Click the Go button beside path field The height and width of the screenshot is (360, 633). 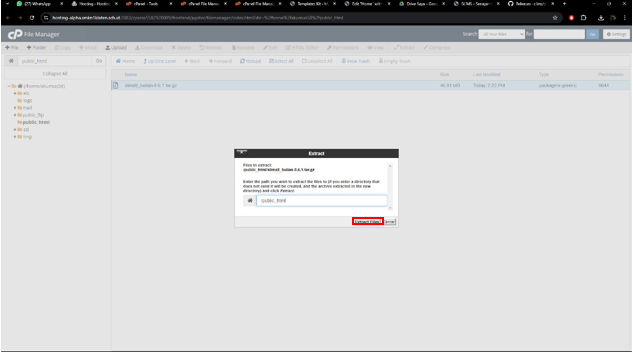[x=99, y=61]
